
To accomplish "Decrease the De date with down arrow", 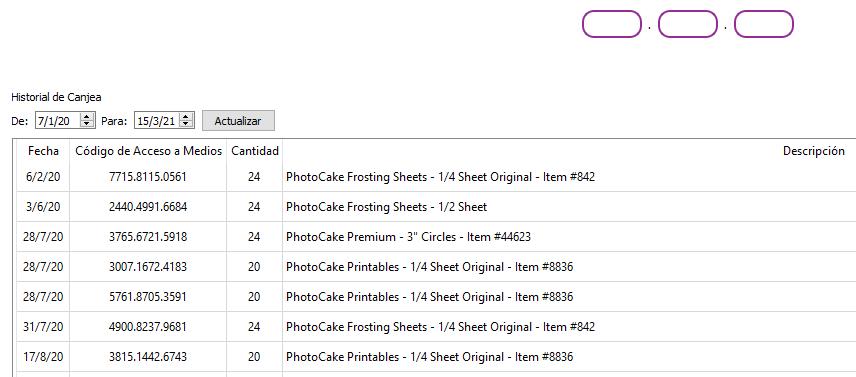I will pyautogui.click(x=87, y=124).
